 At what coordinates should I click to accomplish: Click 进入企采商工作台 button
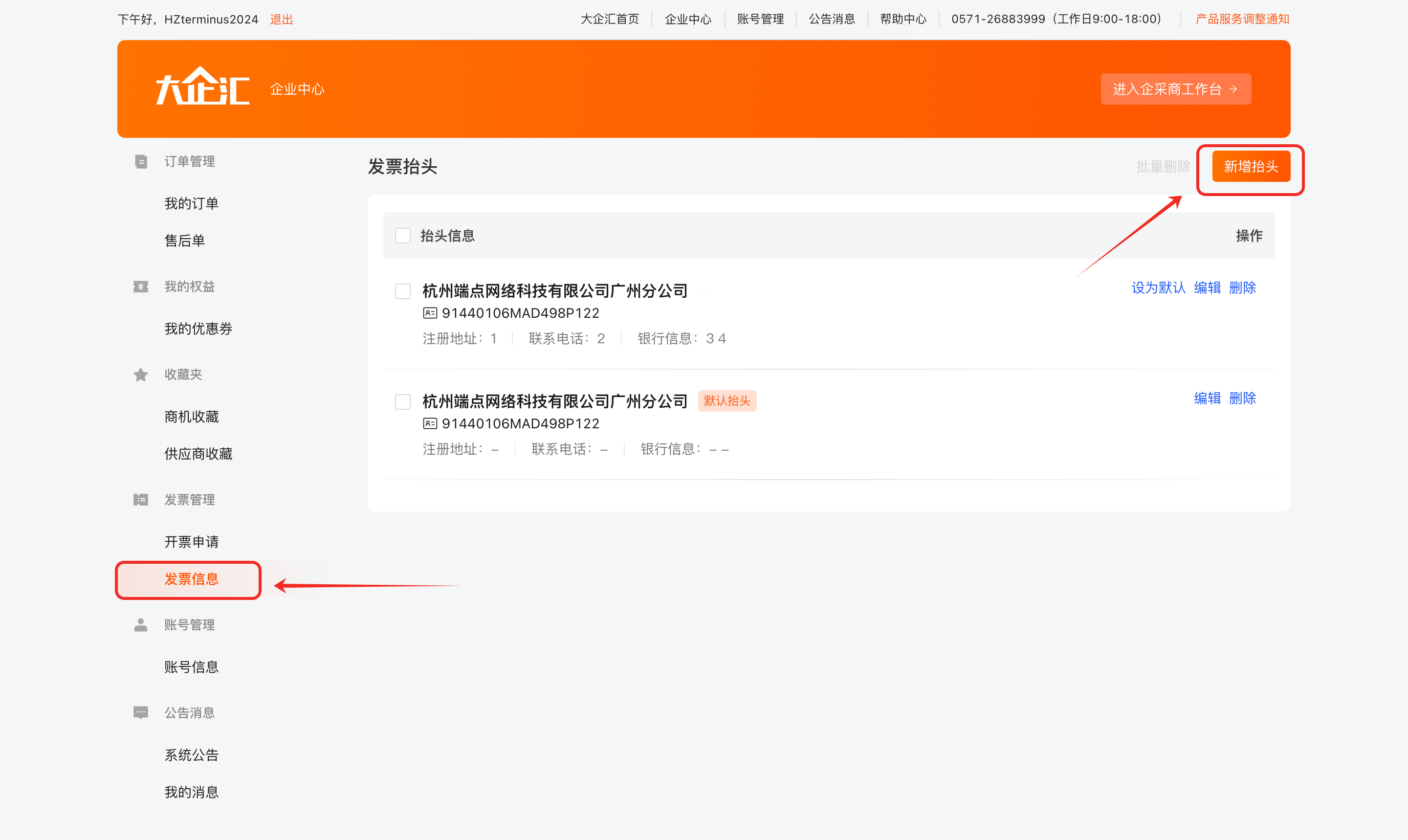point(1175,89)
